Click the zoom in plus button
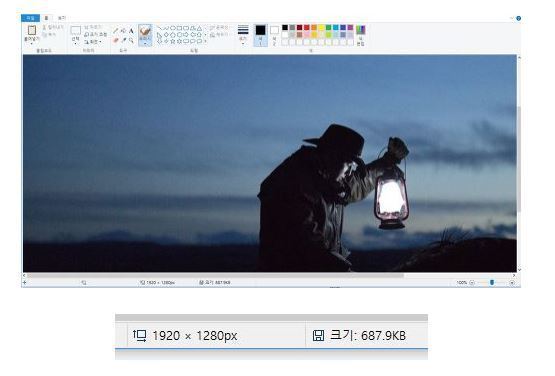The height and width of the screenshot is (376, 555). pyautogui.click(x=512, y=283)
